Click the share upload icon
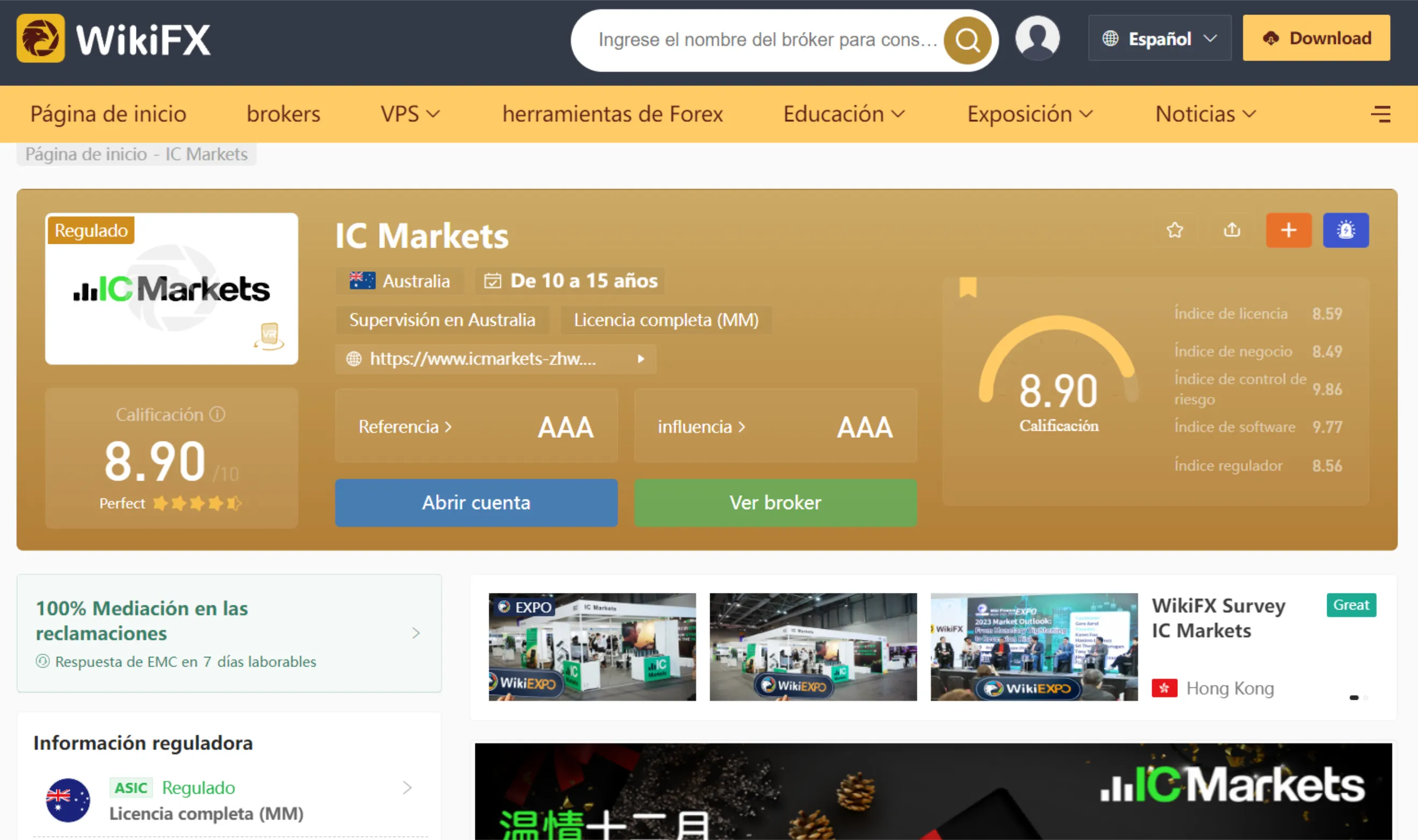1418x840 pixels. pyautogui.click(x=1232, y=230)
